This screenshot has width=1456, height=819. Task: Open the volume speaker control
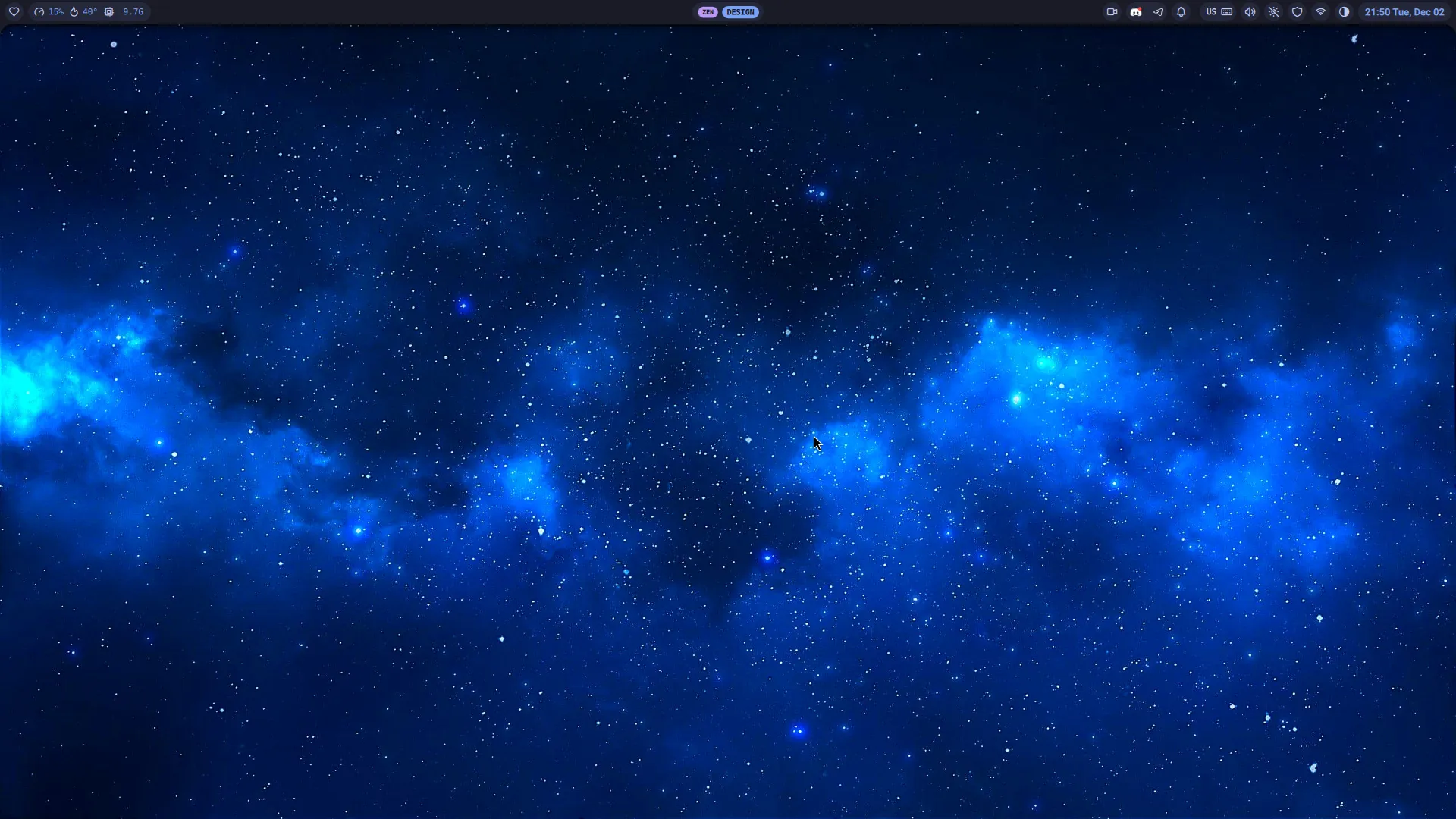[1250, 11]
